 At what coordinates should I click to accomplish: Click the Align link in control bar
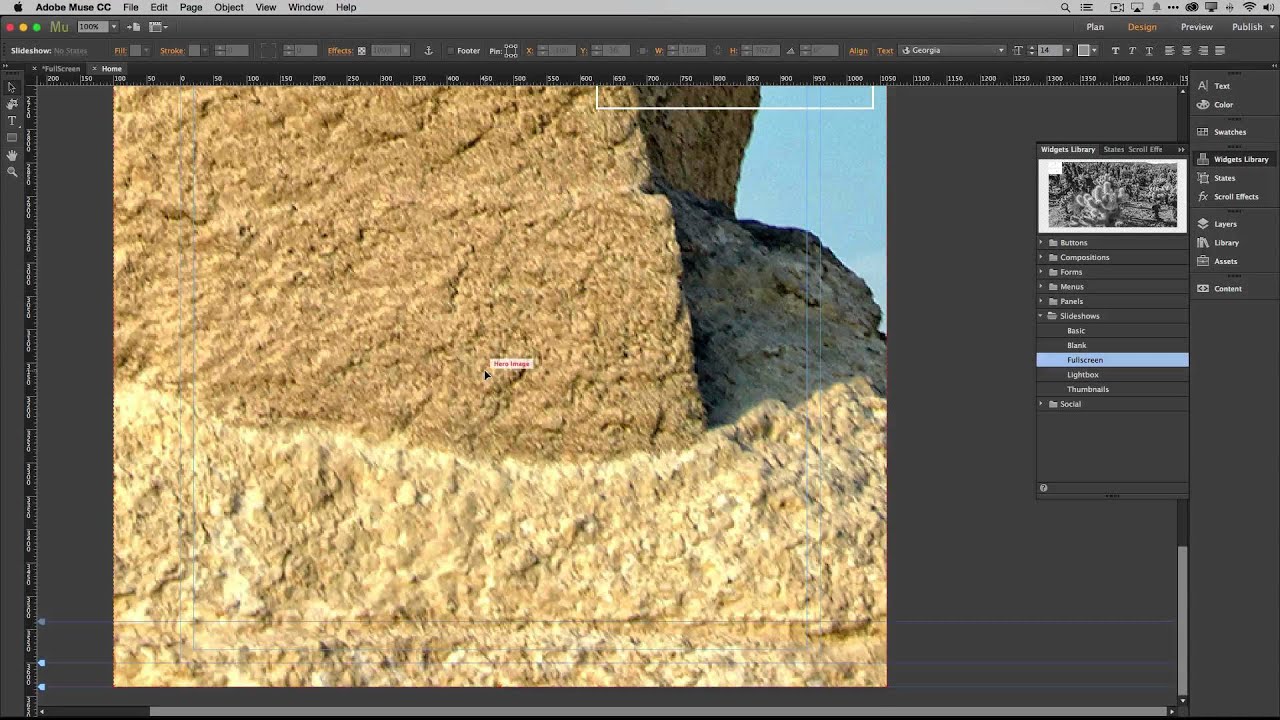point(858,51)
